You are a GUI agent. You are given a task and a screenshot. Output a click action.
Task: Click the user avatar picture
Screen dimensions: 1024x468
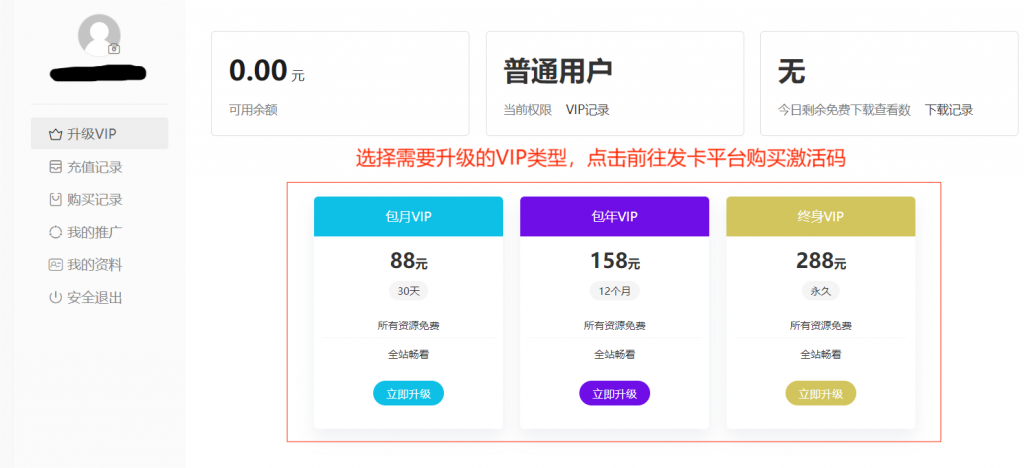pos(99,35)
